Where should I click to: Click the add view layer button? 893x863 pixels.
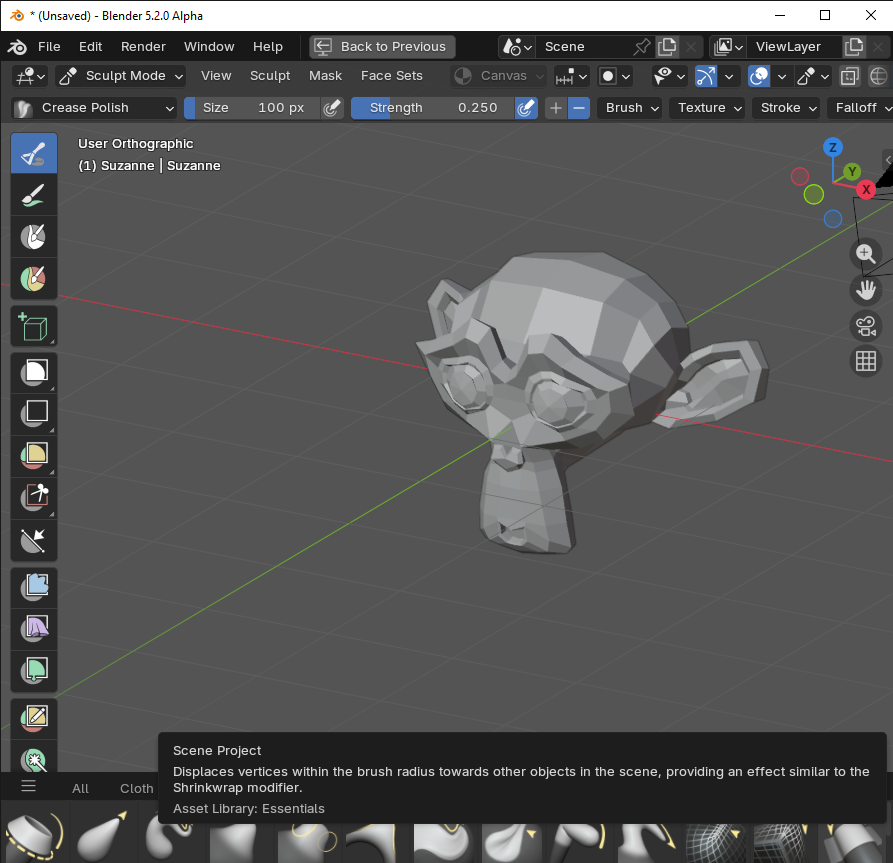854,47
